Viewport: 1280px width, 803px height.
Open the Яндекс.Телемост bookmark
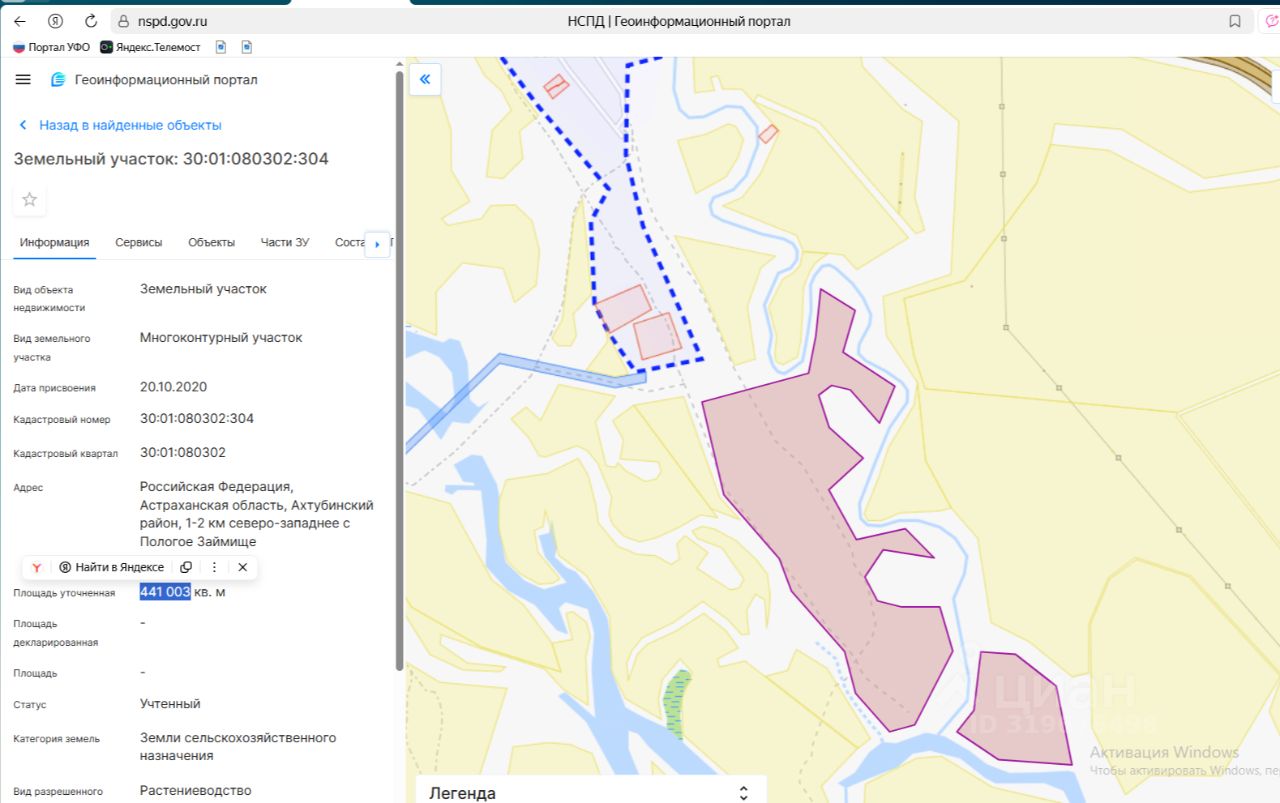(150, 47)
